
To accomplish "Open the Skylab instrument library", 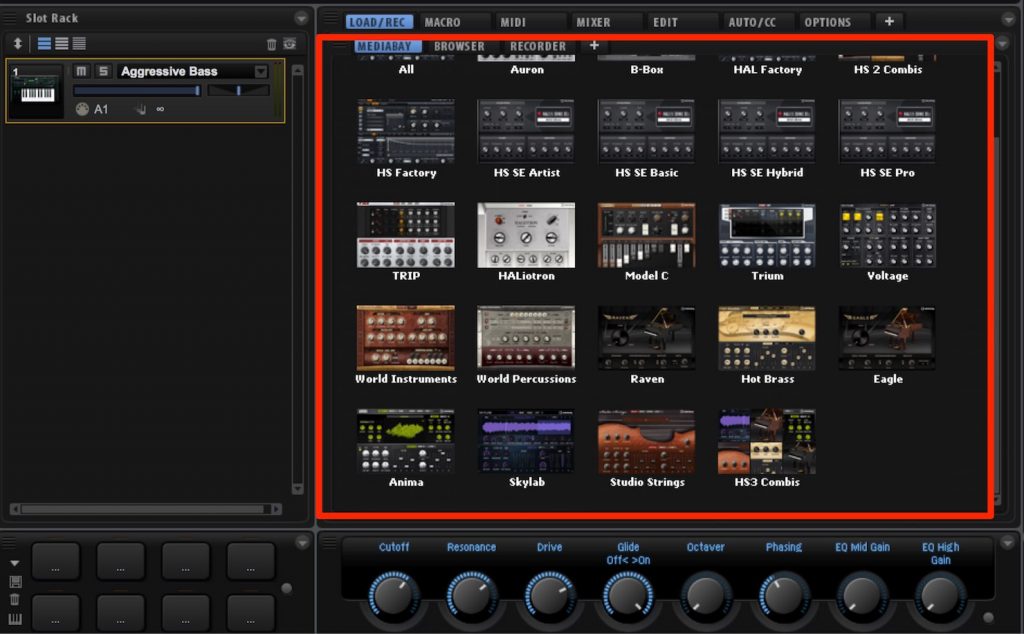I will point(526,442).
